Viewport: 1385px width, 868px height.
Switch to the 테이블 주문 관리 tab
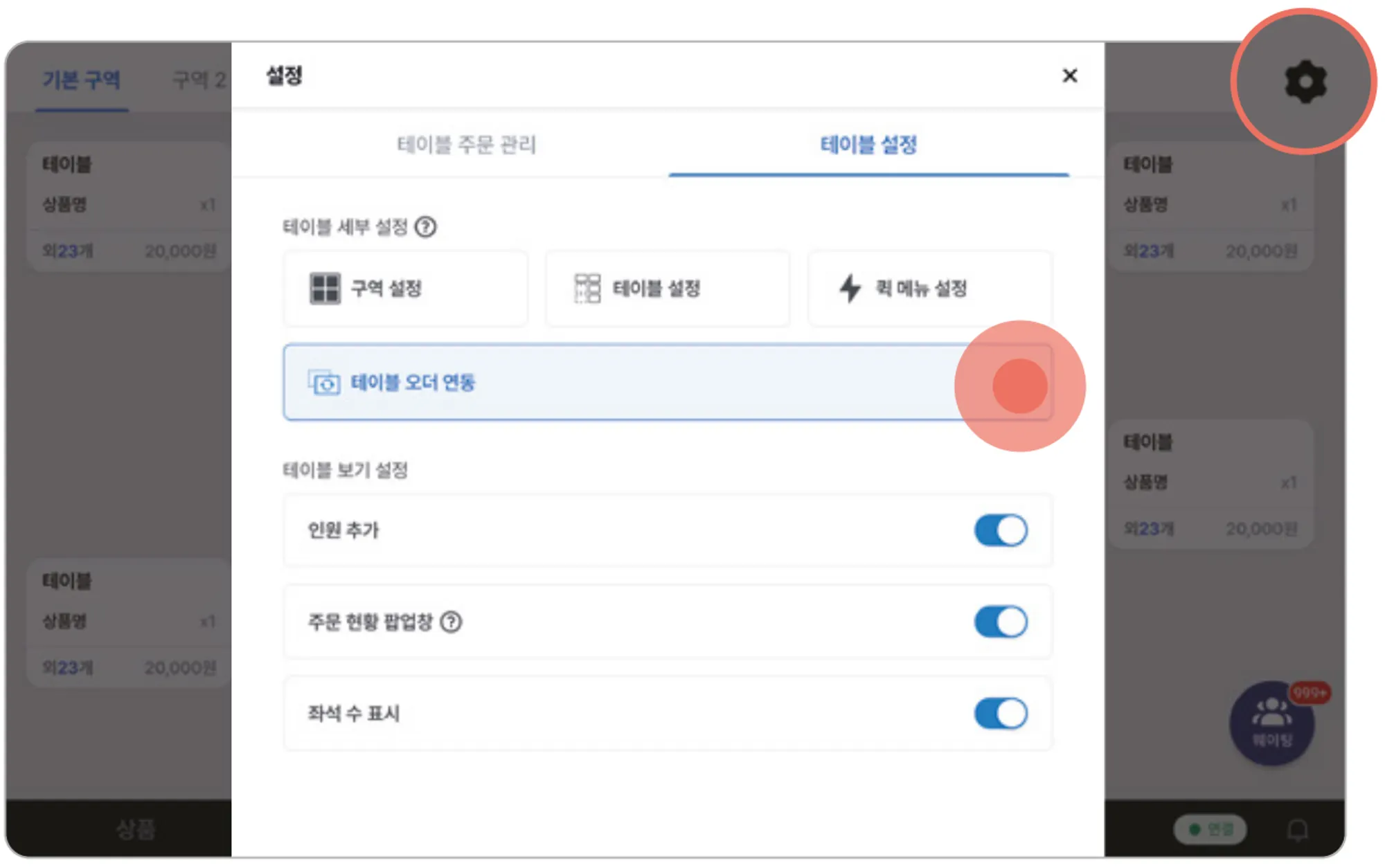[x=466, y=145]
